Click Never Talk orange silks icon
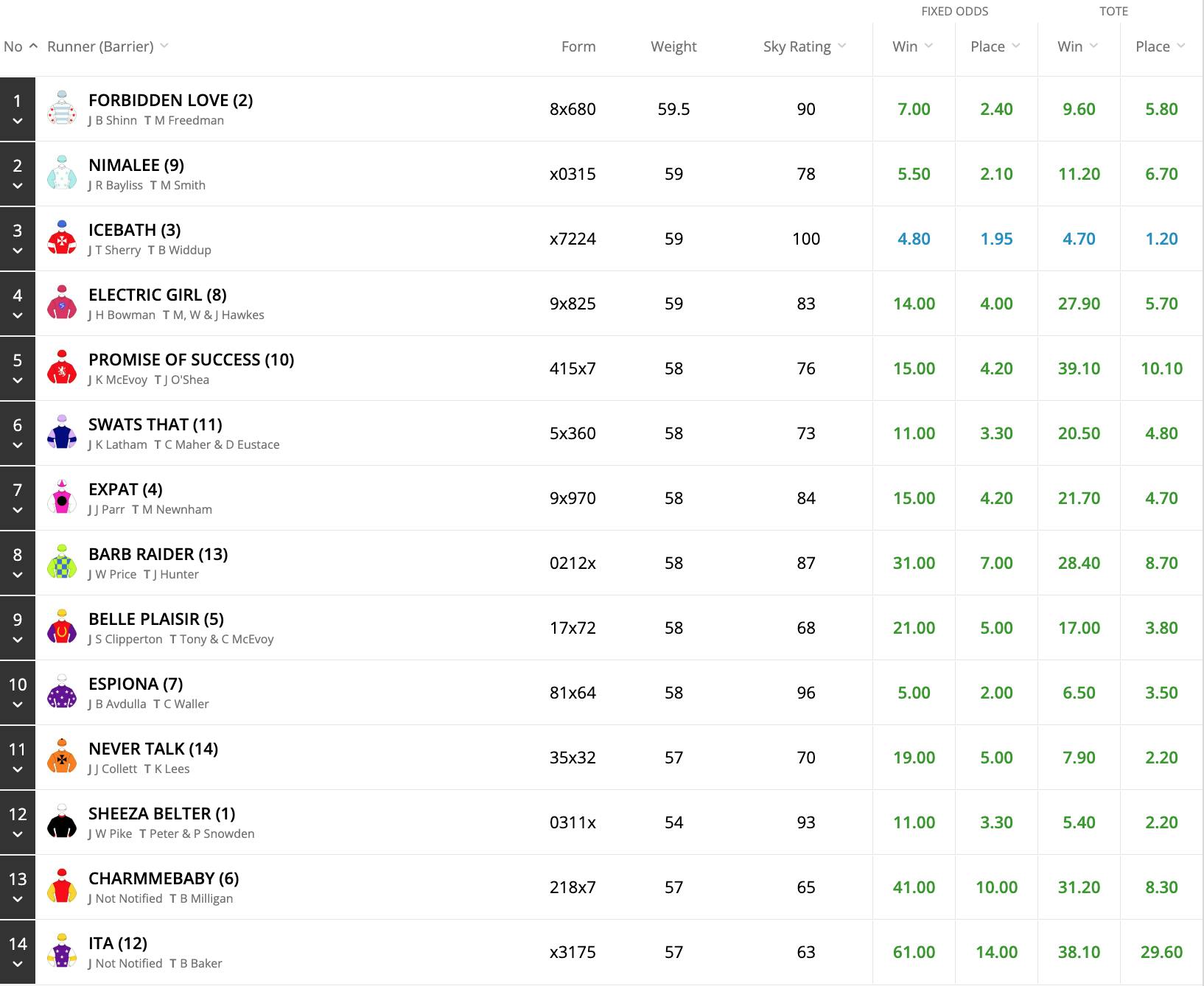The width and height of the screenshot is (1204, 986). point(62,757)
